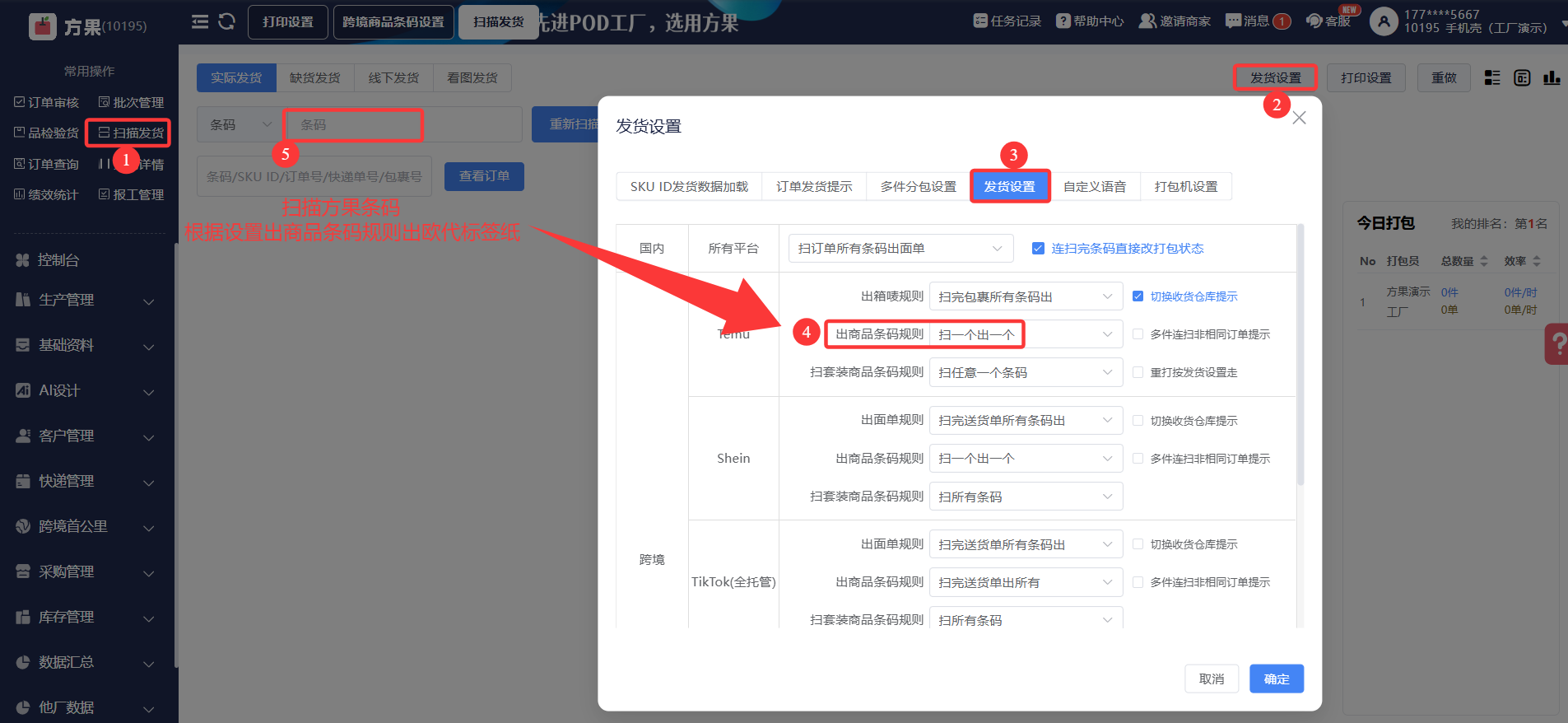Click the refresh icon in top bar
Viewport: 1568px width, 723px height.
[226, 22]
